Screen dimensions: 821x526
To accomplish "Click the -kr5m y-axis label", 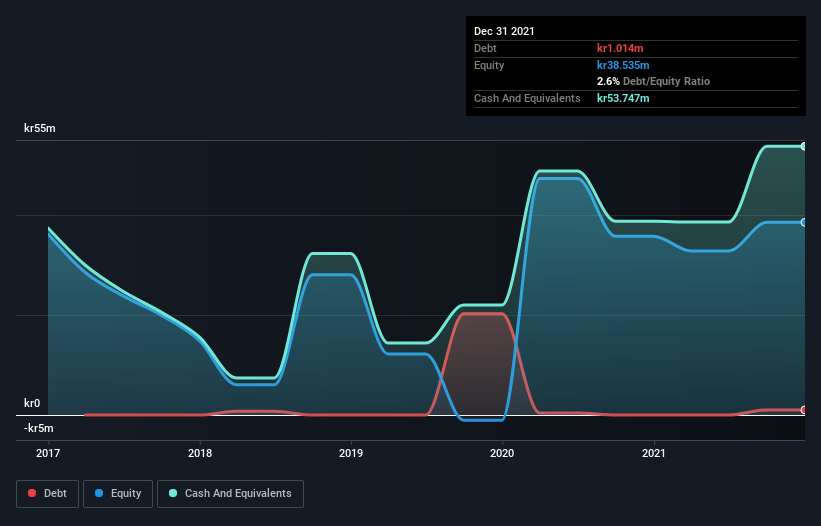I will click(x=39, y=428).
